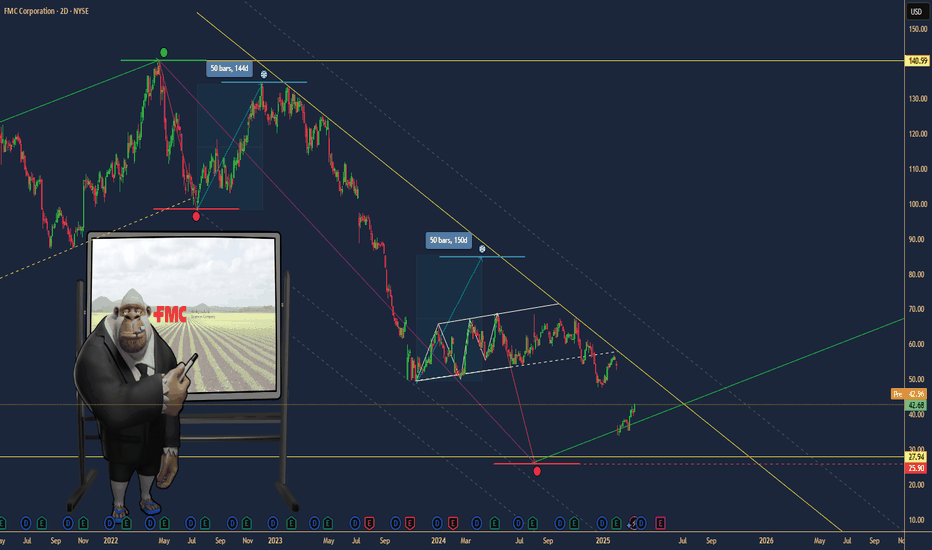The image size is (932, 550).
Task: Click the snowflake icon beside '50 bars, 150d'
Action: click(x=482, y=249)
